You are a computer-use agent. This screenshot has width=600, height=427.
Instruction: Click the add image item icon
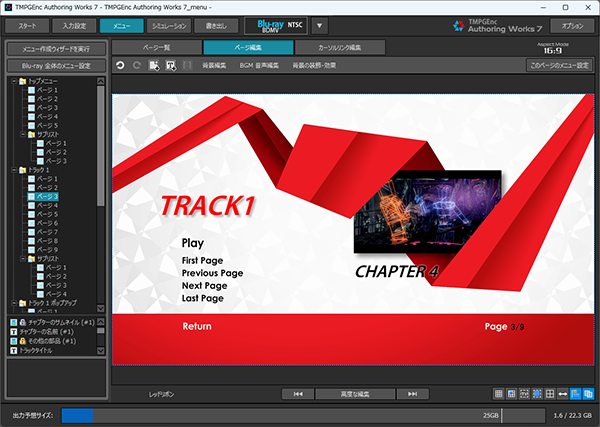(154, 65)
